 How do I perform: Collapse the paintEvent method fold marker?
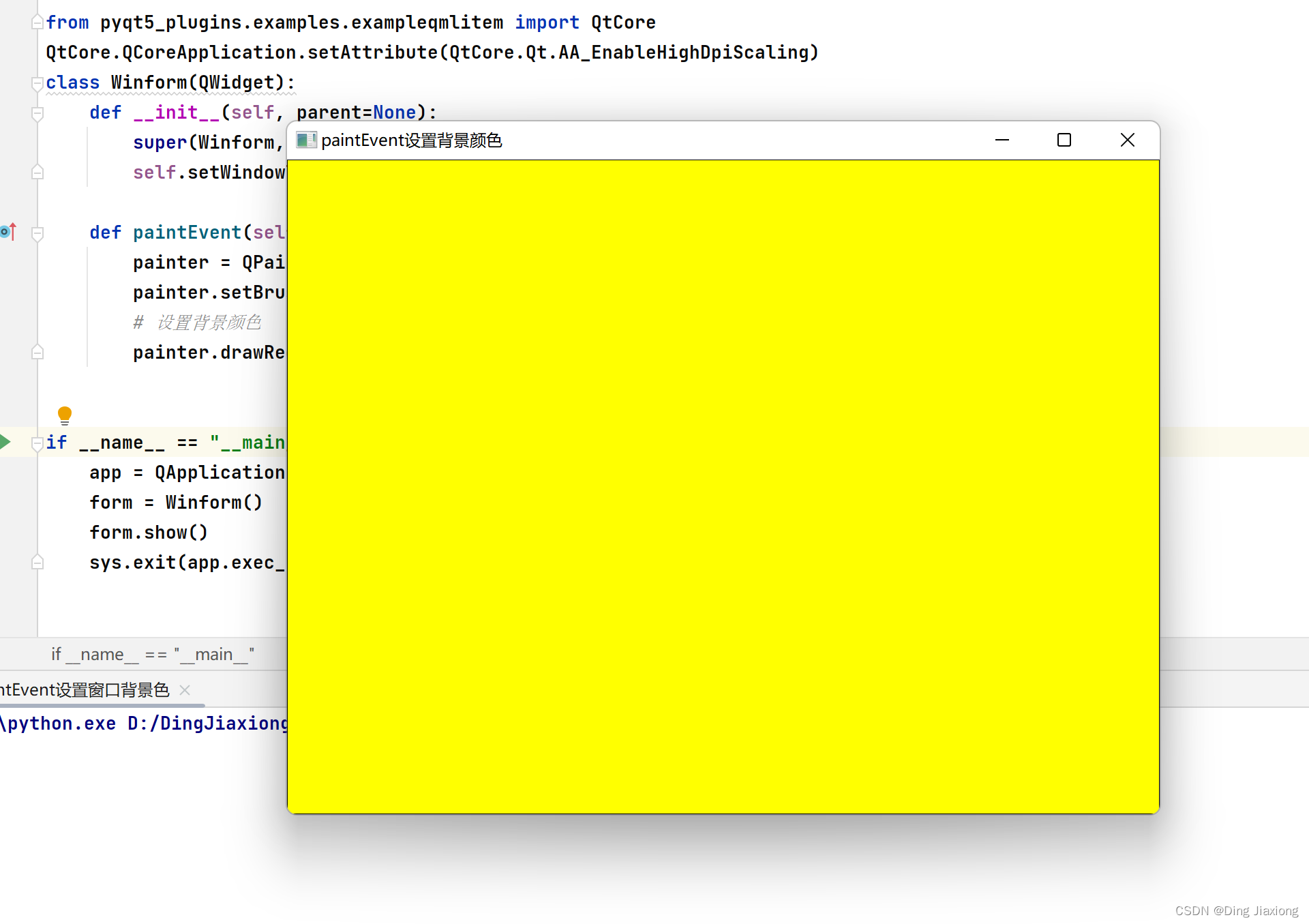coord(37,233)
